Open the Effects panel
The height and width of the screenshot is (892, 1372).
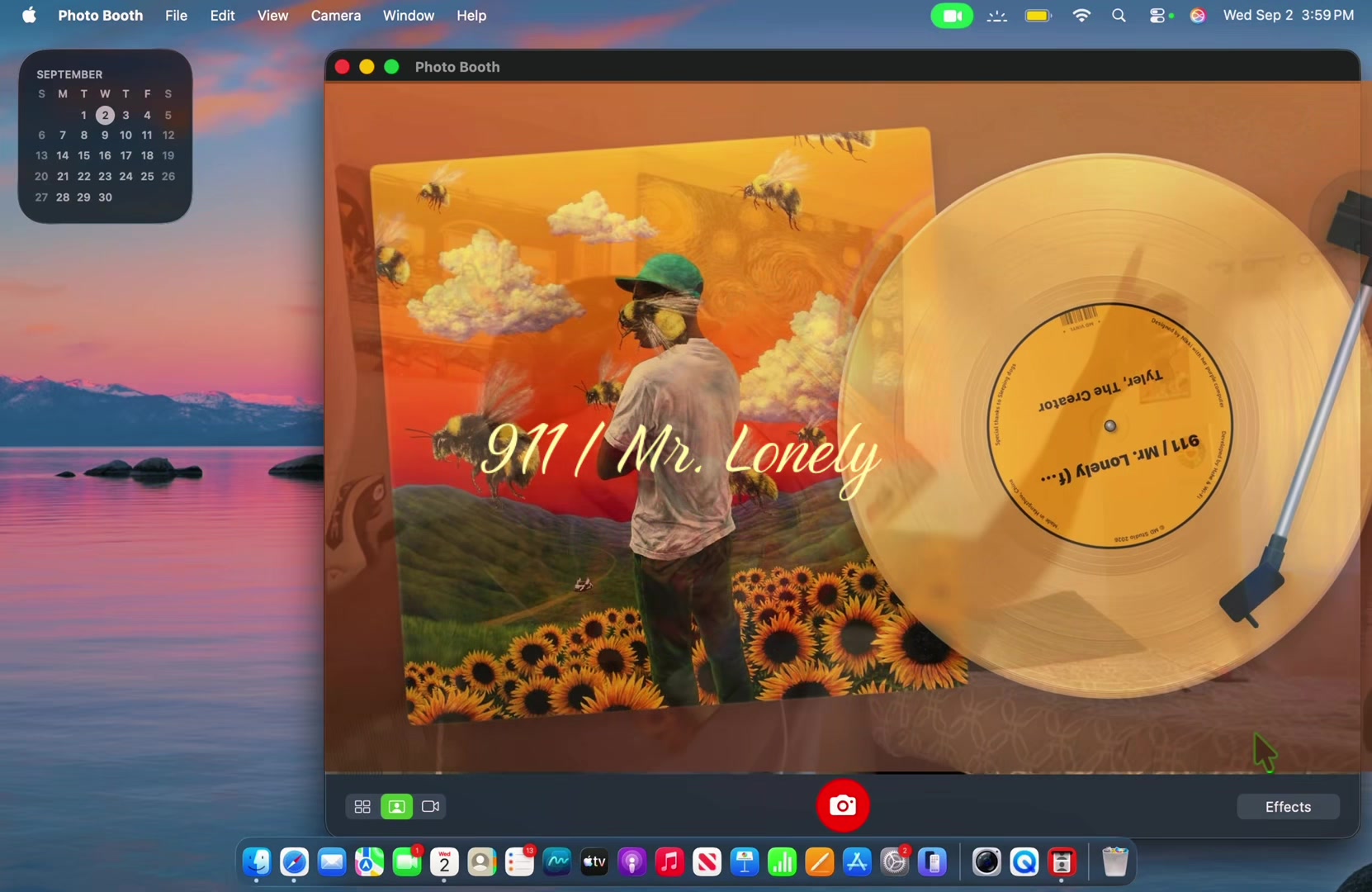[x=1288, y=807]
